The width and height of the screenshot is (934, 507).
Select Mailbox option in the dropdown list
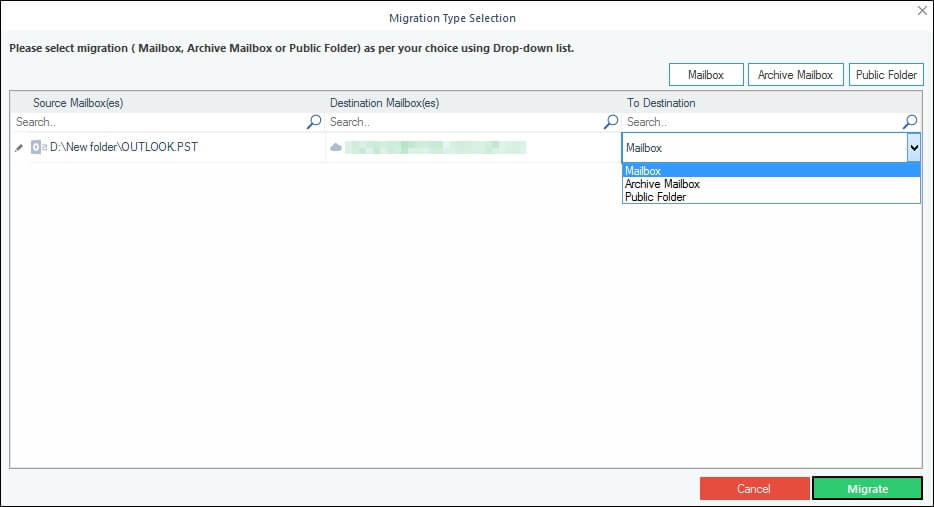tap(771, 171)
